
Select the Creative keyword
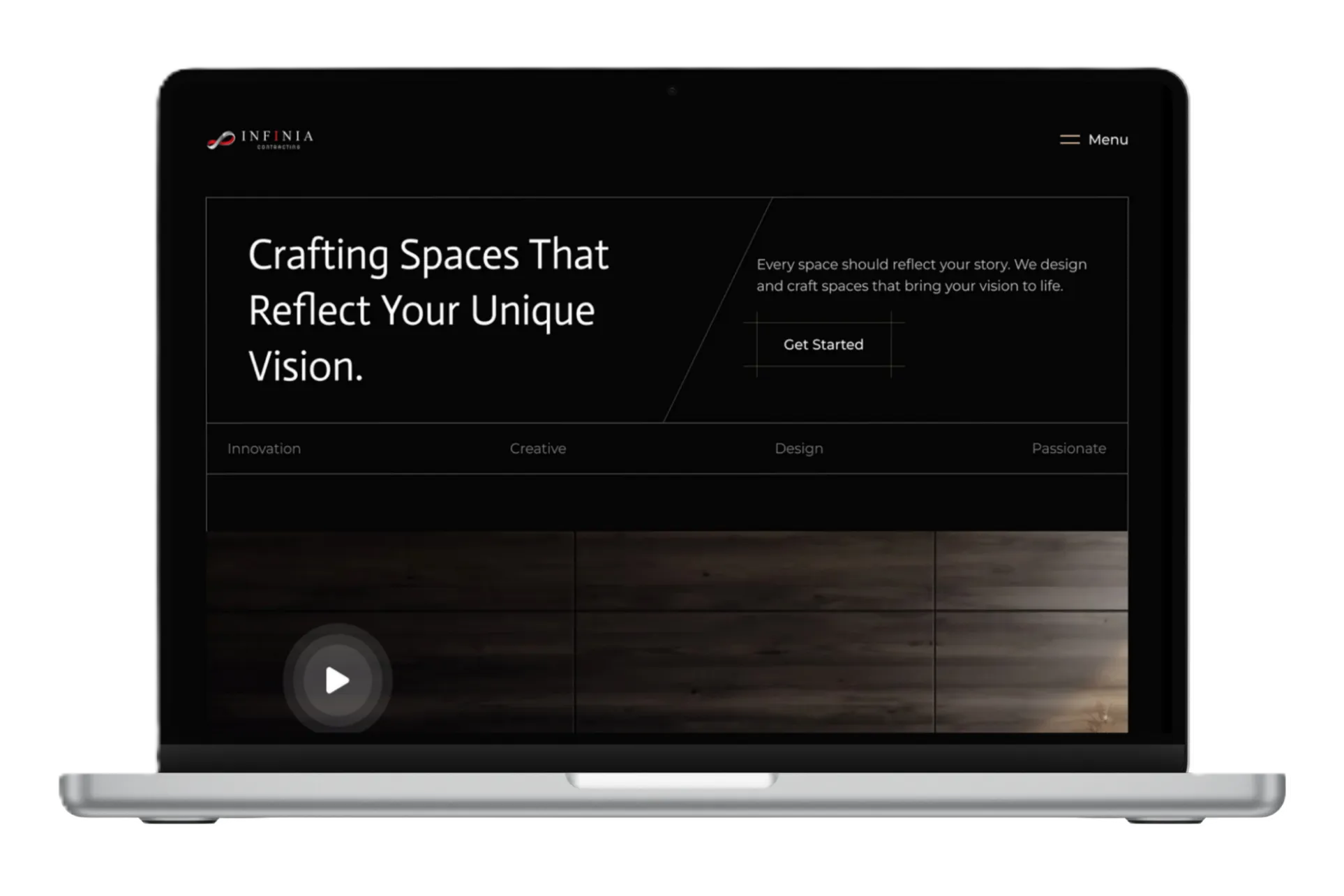[537, 449]
